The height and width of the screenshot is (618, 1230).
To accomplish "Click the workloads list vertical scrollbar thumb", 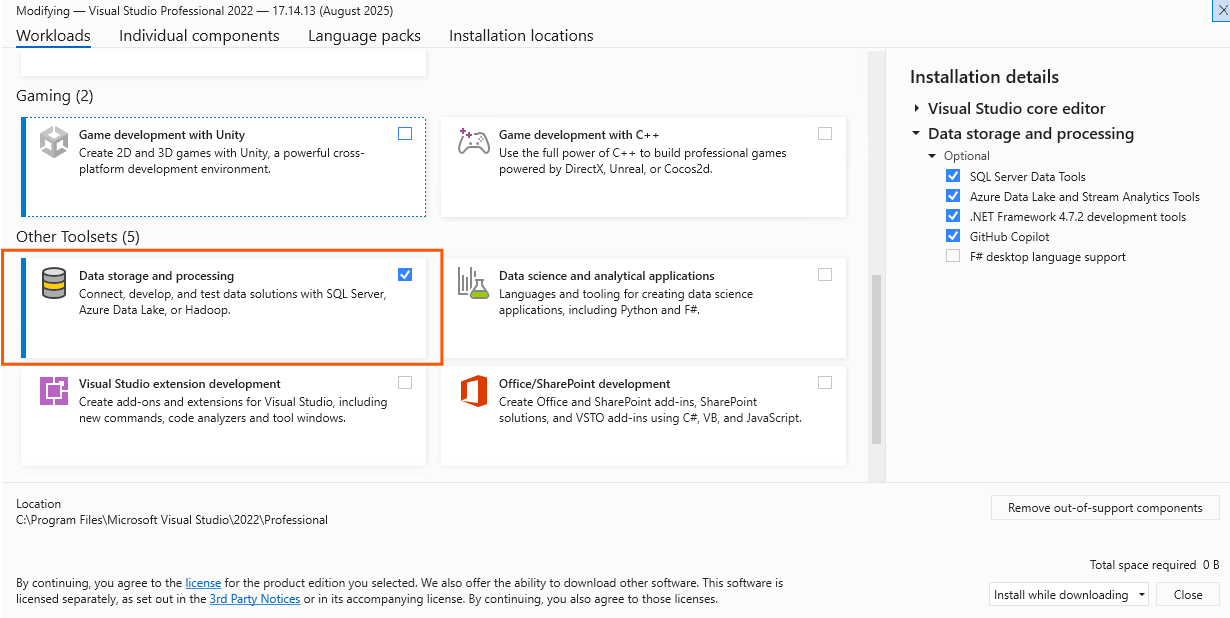I will (x=877, y=360).
